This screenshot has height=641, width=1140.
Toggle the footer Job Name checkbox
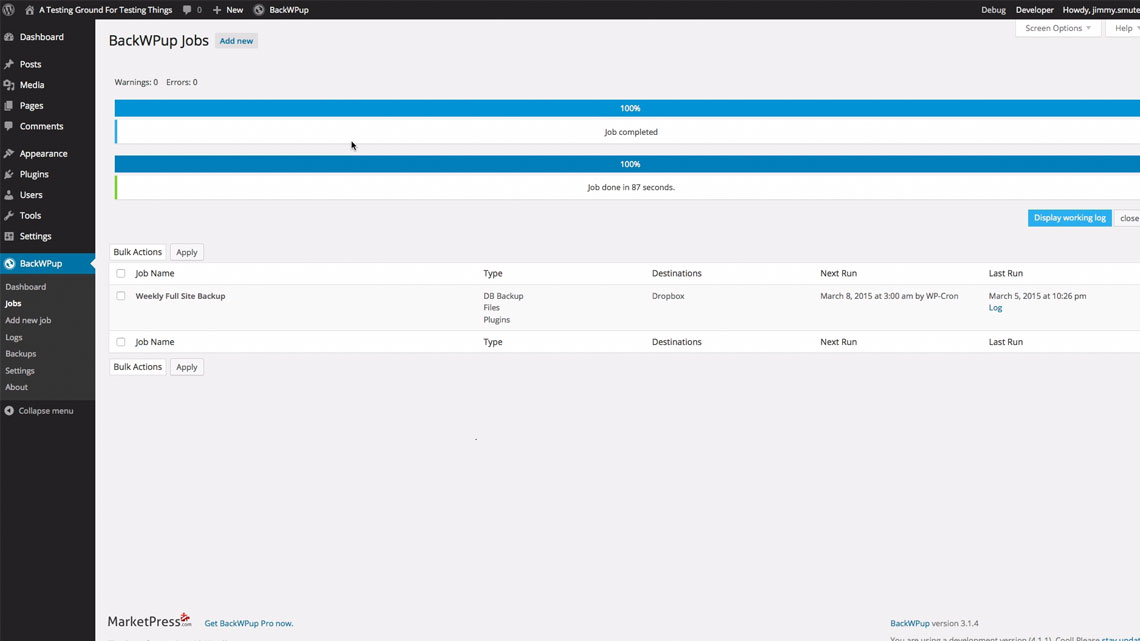121,342
